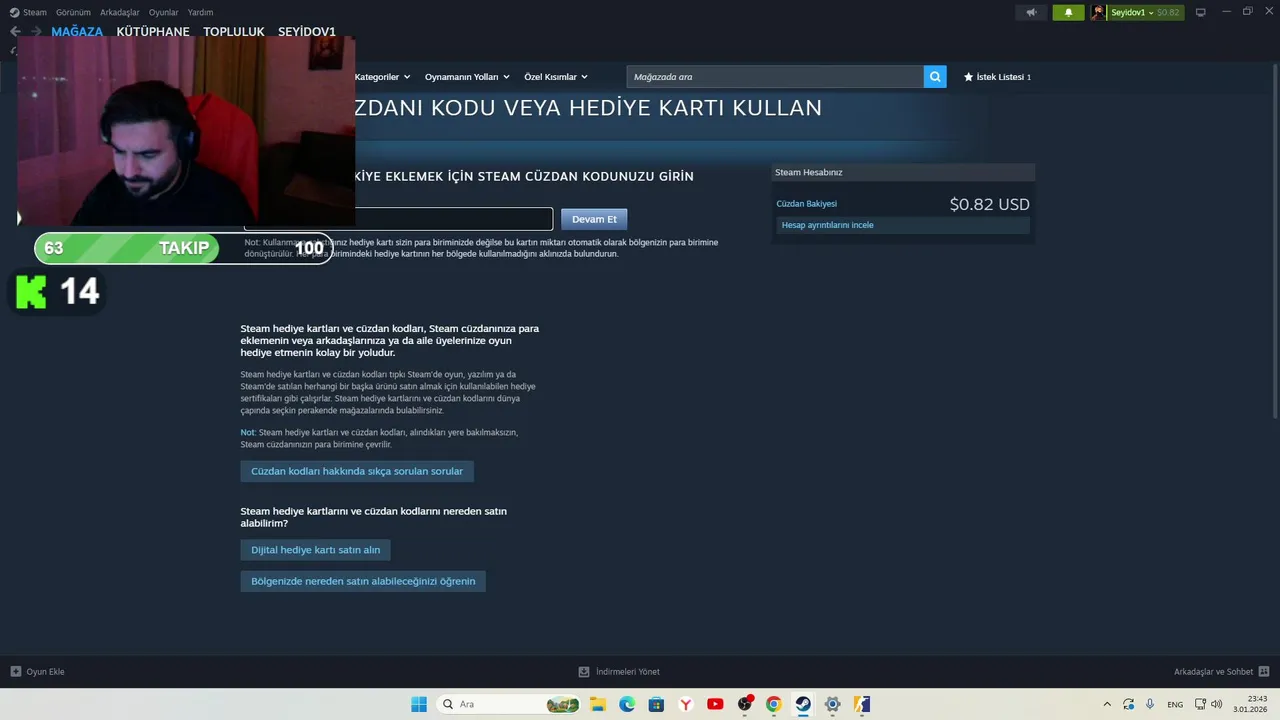Click the ENG language indicator
This screenshot has width=1280, height=720.
pos(1175,705)
